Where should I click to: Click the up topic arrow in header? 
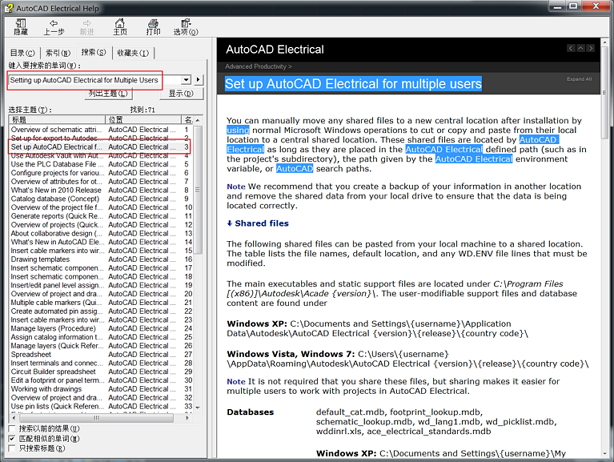click(x=581, y=48)
